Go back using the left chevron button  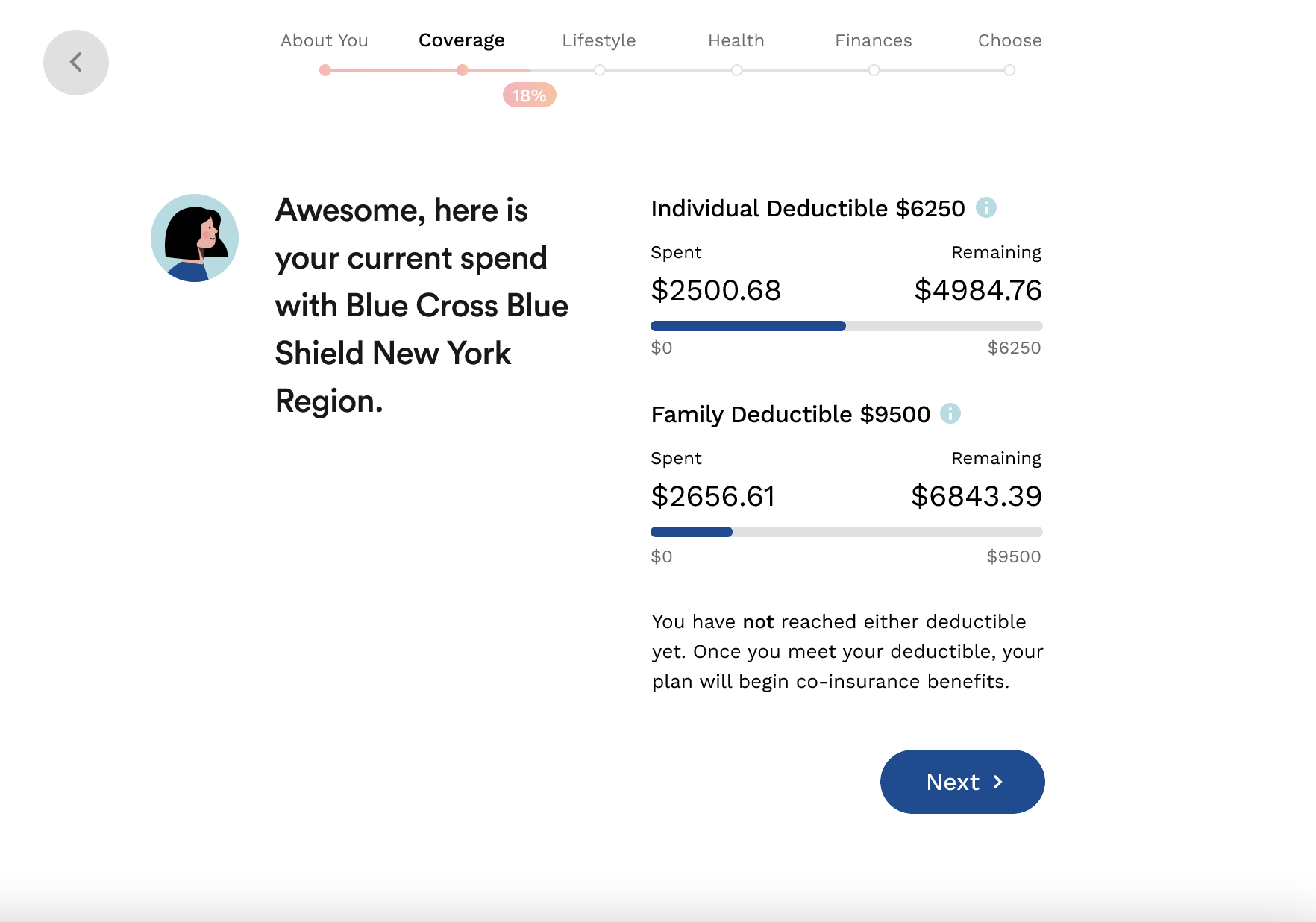[x=76, y=63]
